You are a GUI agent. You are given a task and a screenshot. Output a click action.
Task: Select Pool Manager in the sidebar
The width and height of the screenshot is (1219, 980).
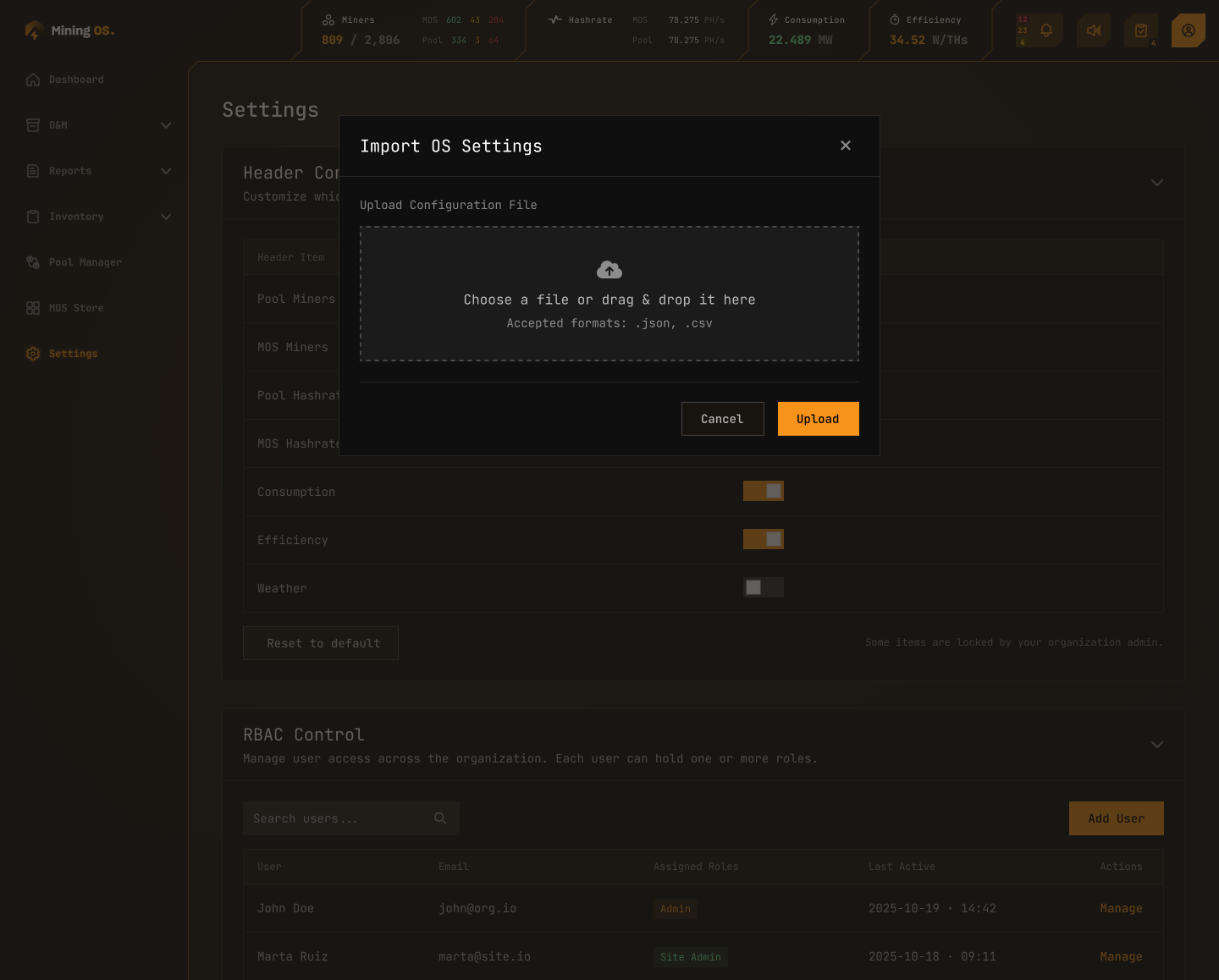pos(85,262)
